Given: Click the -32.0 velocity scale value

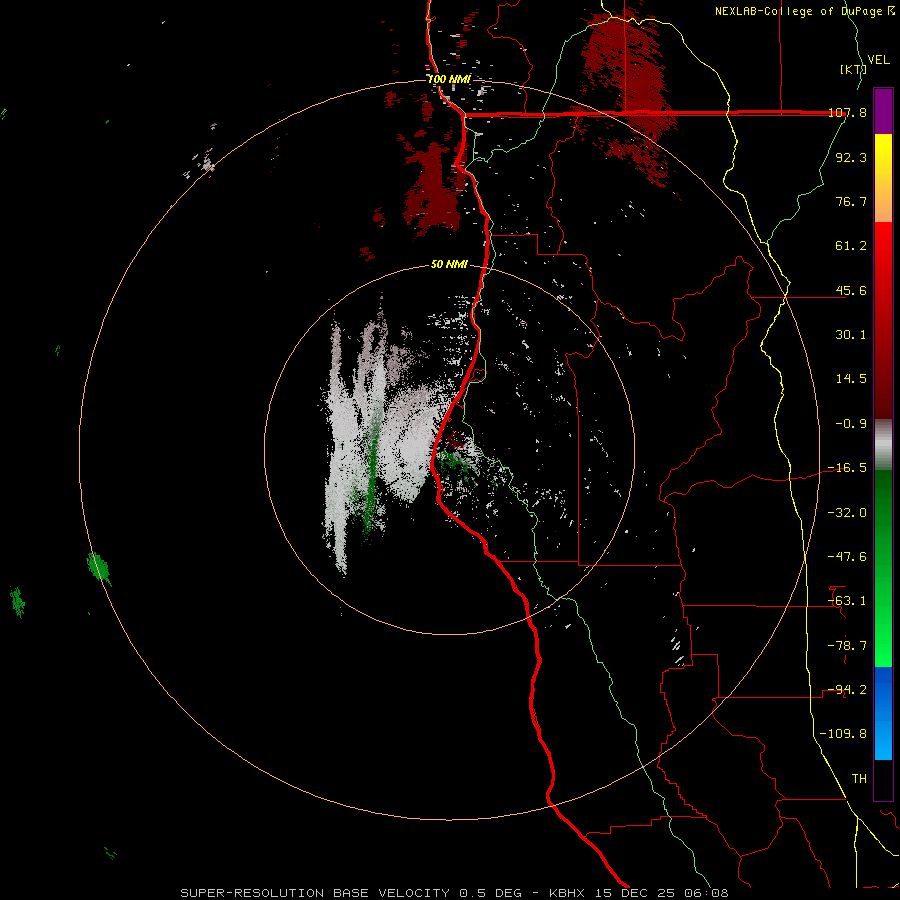Looking at the screenshot, I should [x=847, y=513].
